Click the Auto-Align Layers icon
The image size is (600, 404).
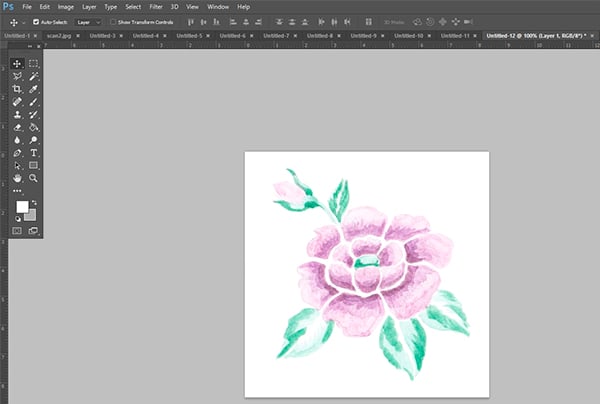pyautogui.click(x=368, y=22)
